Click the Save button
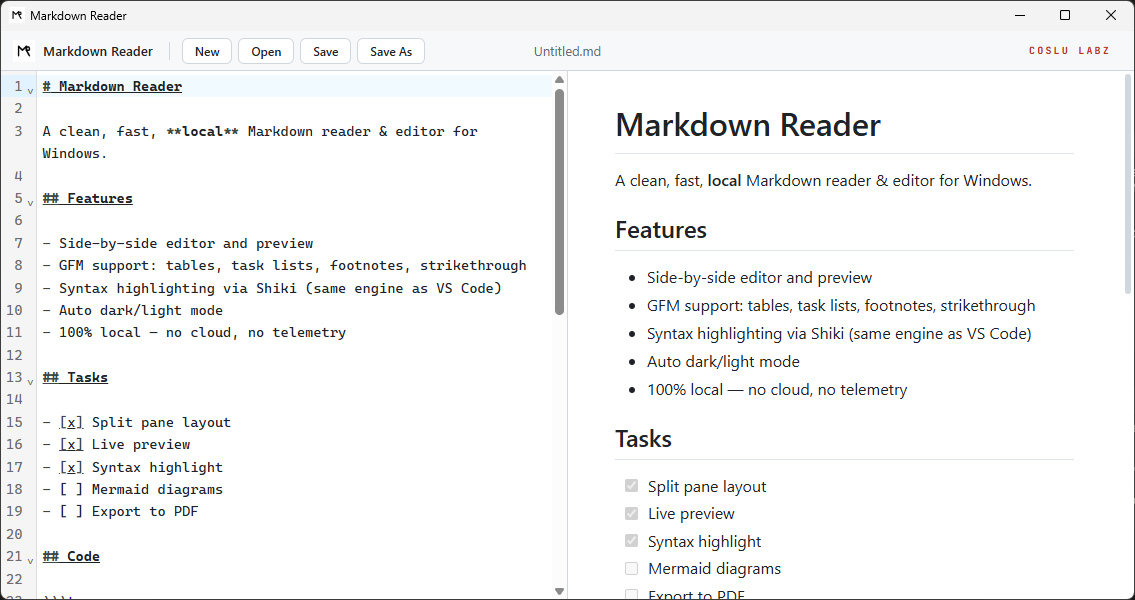Viewport: 1135px width, 600px height. pyautogui.click(x=326, y=51)
